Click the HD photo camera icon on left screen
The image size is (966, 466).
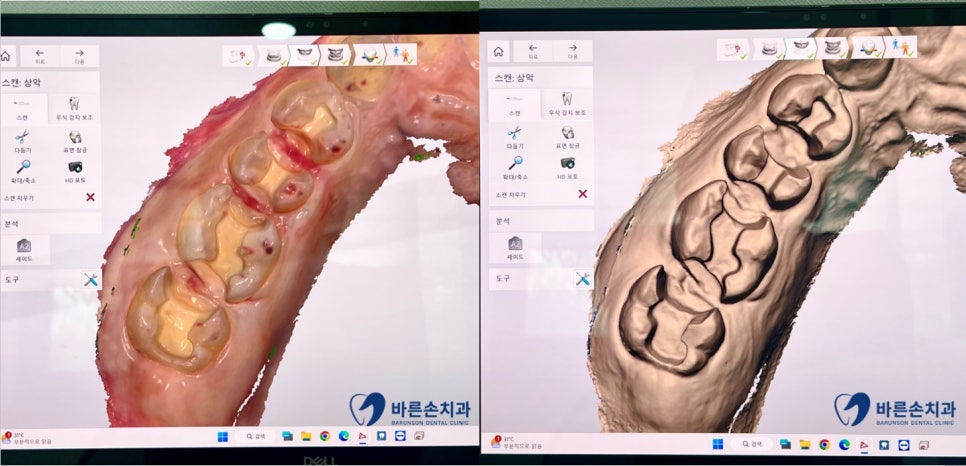pos(76,167)
